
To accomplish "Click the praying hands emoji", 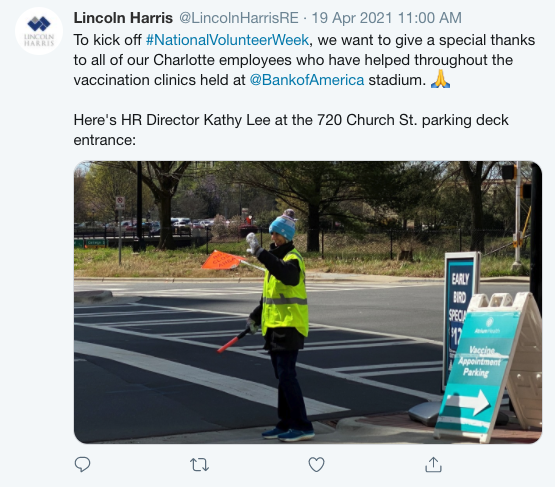I will tap(440, 79).
